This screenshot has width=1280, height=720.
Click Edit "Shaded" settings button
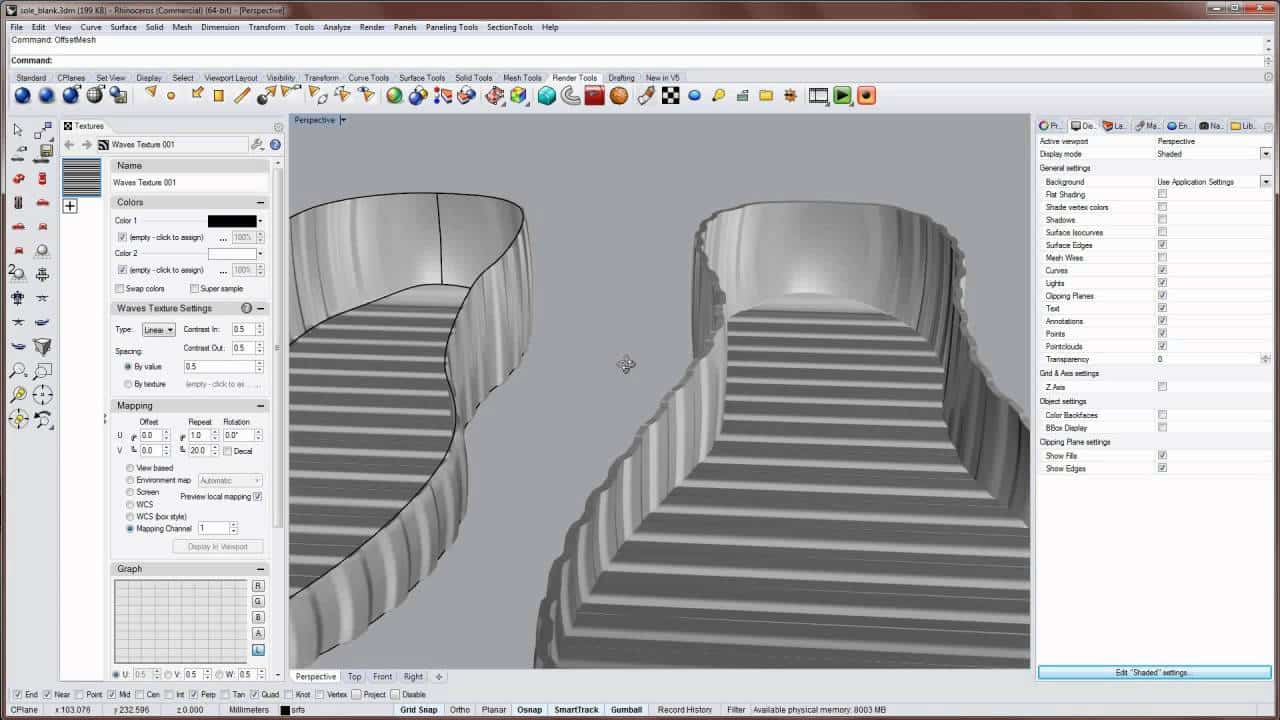1154,673
